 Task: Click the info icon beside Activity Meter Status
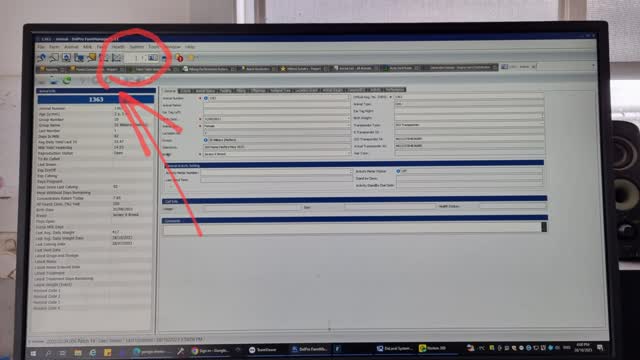tap(398, 171)
